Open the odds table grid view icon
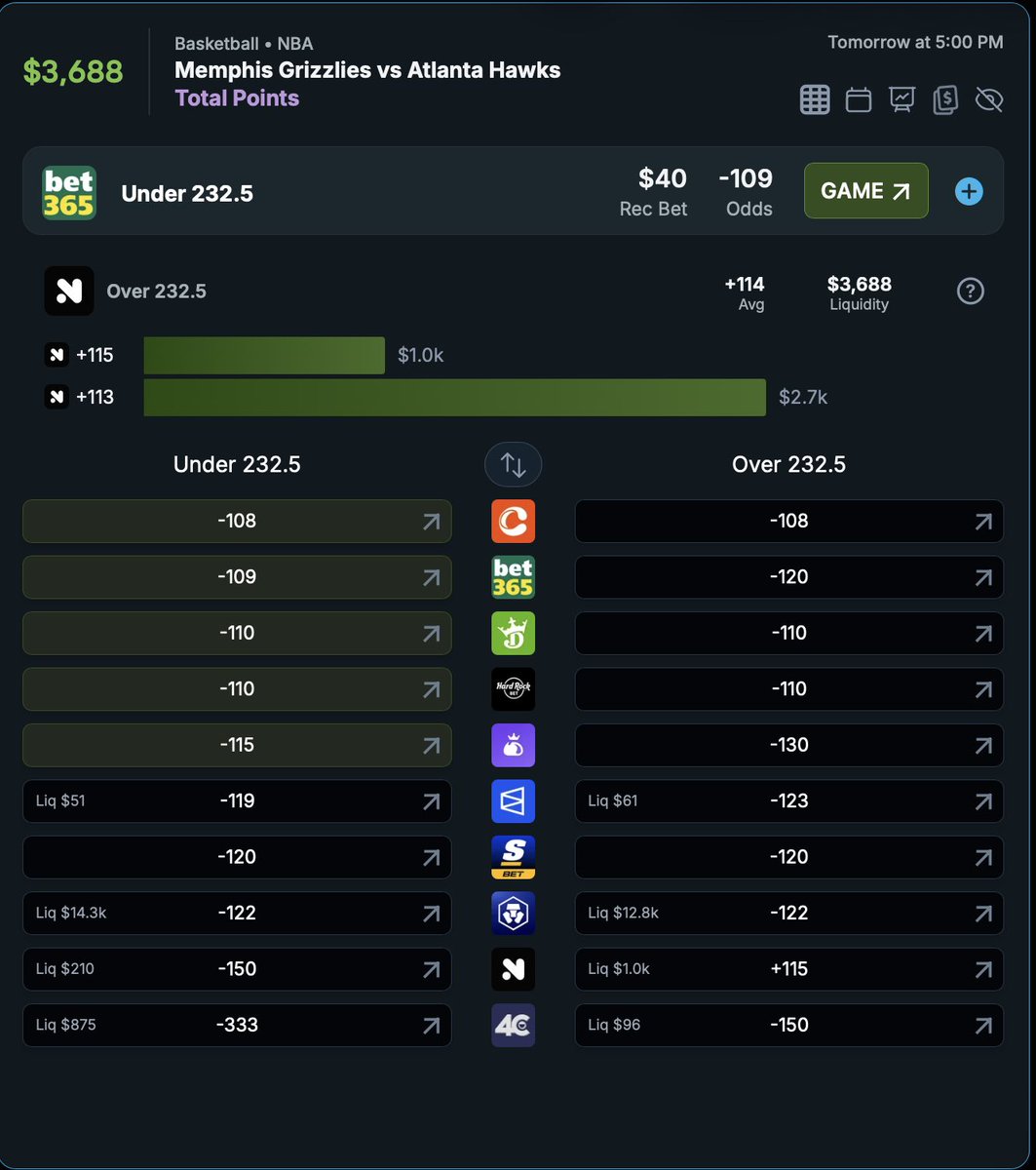This screenshot has width=1036, height=1170. coord(815,99)
